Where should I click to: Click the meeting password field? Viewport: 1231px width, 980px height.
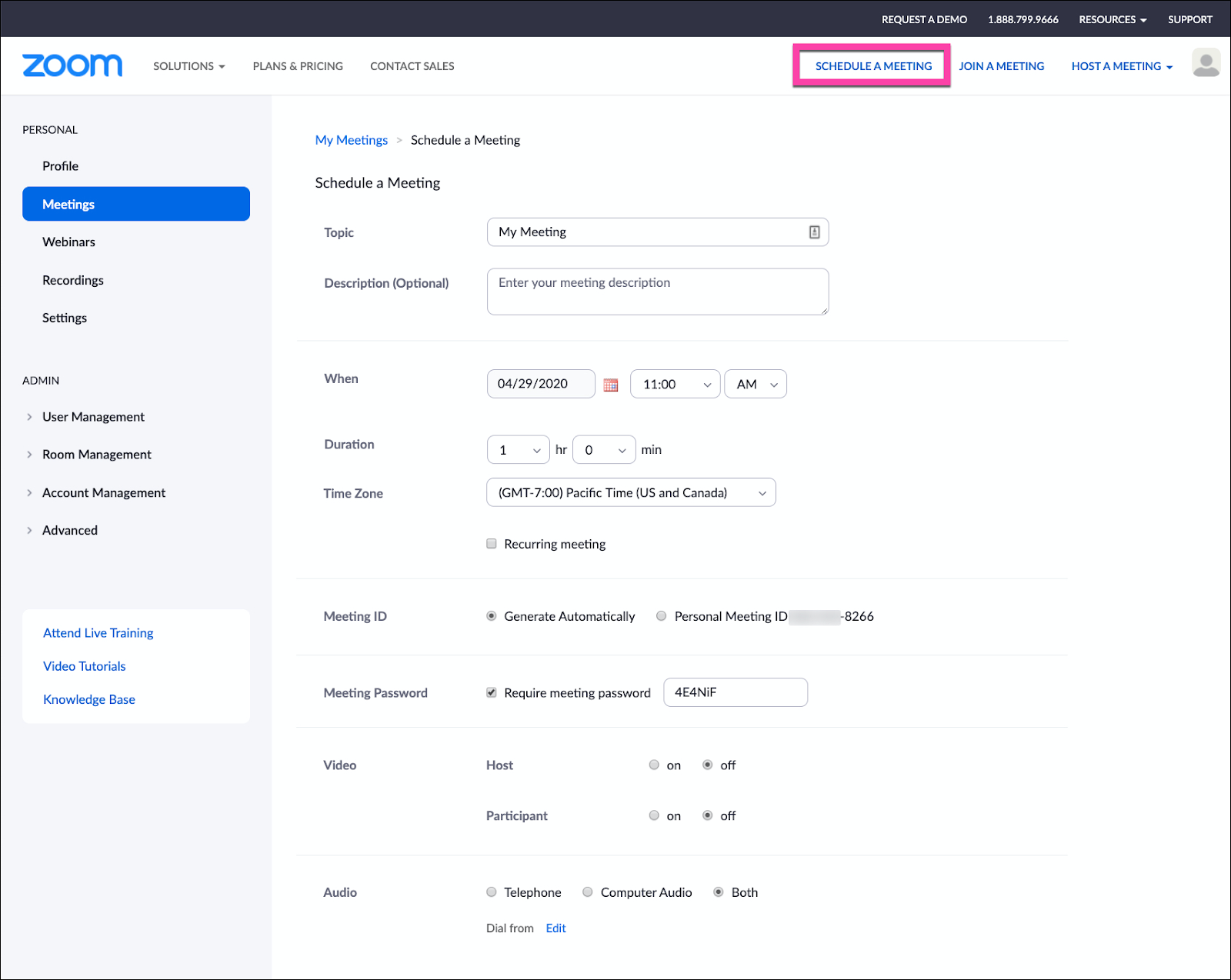(x=736, y=692)
